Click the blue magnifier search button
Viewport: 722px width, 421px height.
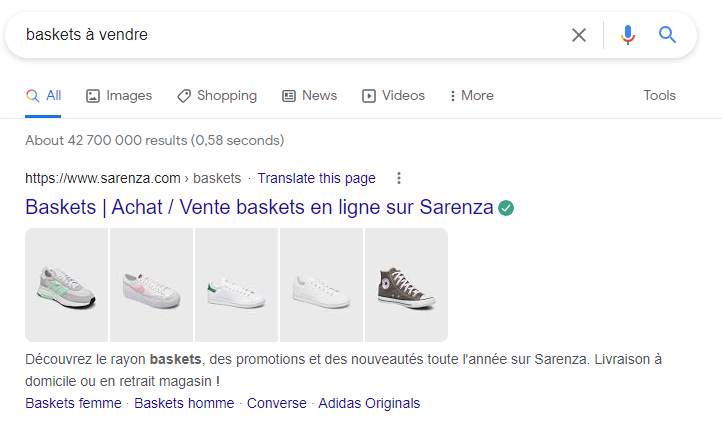pos(668,35)
